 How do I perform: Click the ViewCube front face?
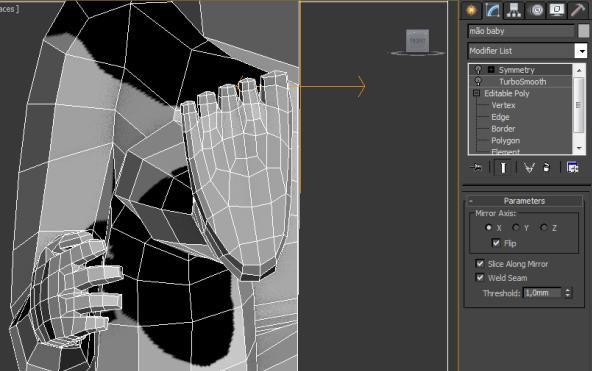click(x=417, y=40)
